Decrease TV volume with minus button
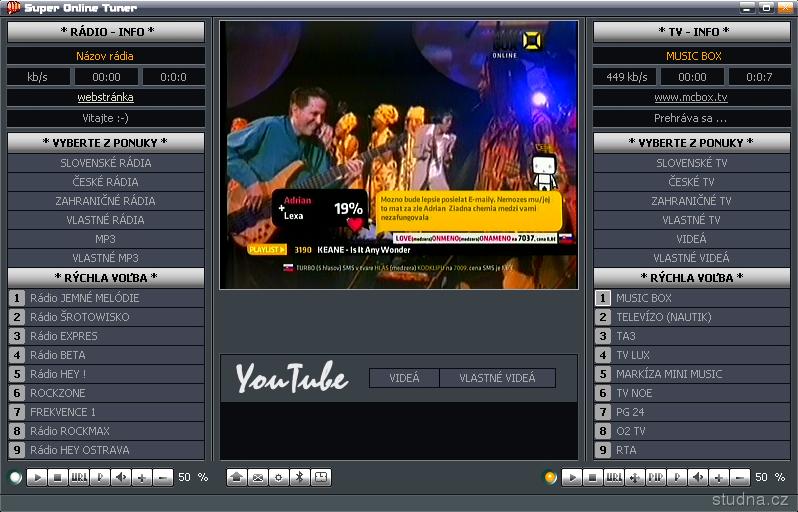The width and height of the screenshot is (798, 512). 740,477
